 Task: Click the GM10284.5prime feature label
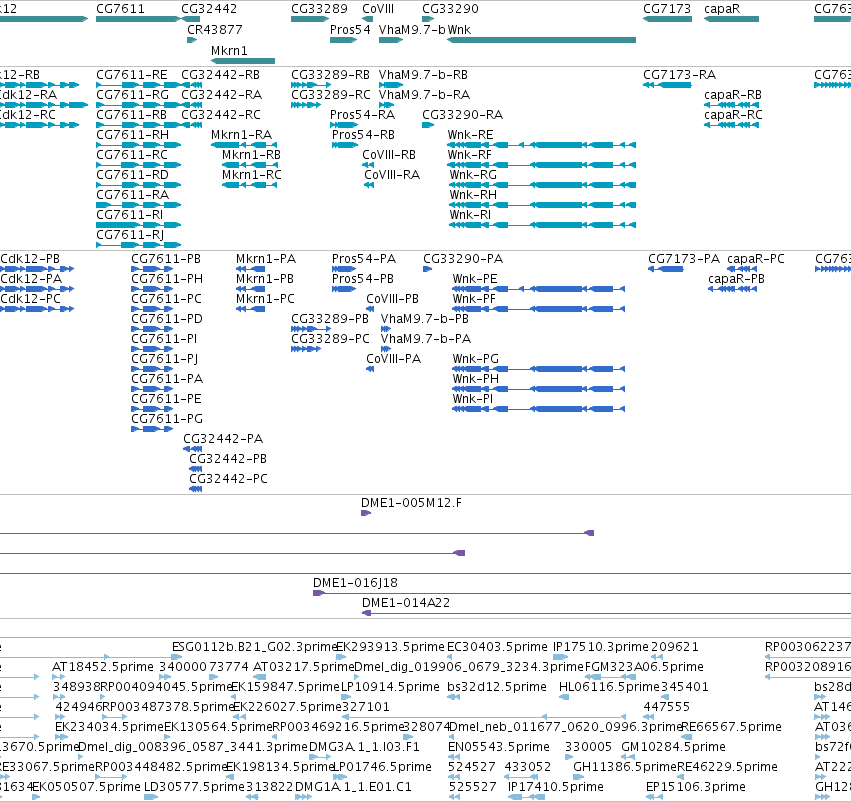click(x=673, y=747)
